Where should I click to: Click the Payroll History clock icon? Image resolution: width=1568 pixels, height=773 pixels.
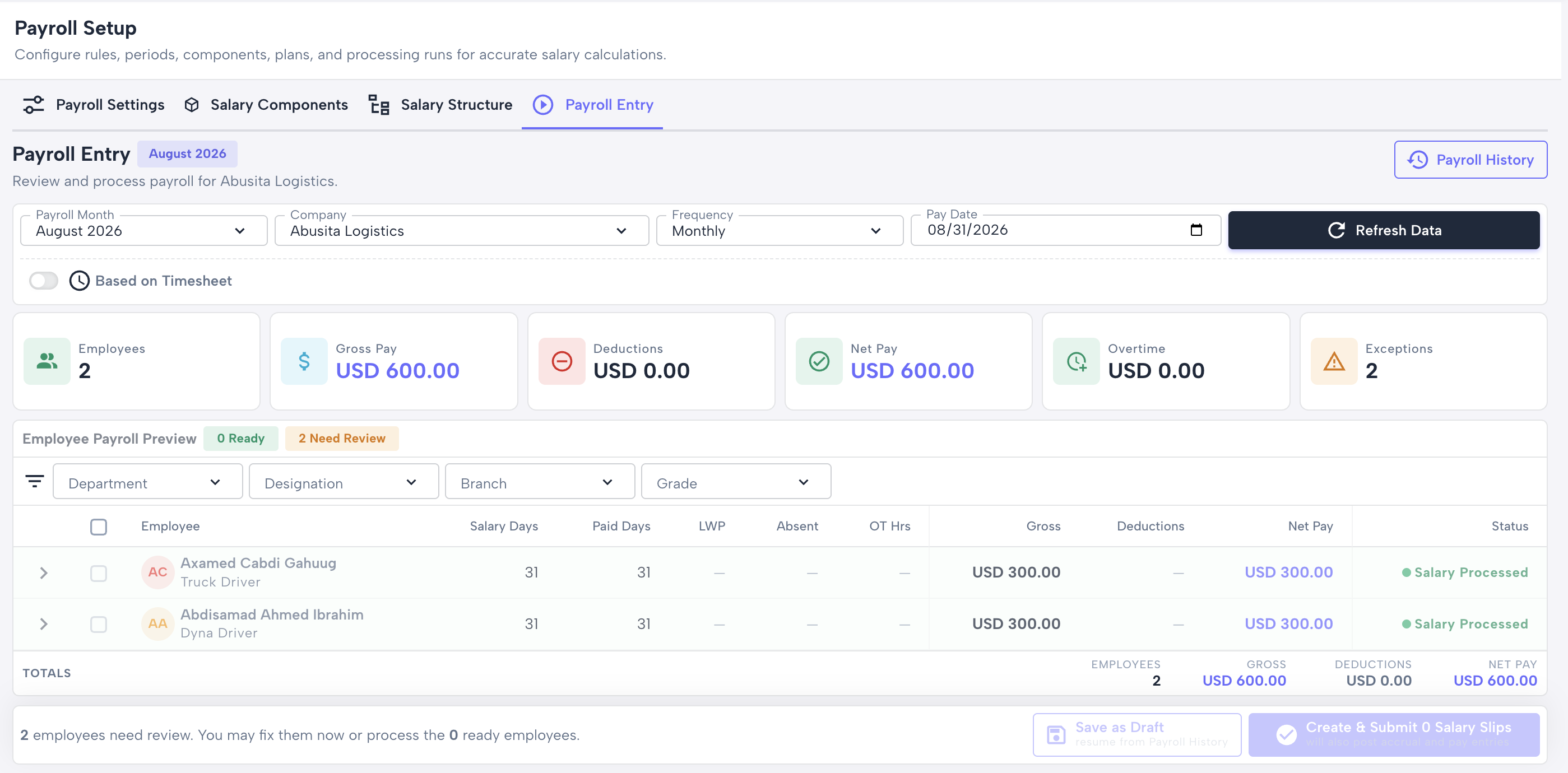tap(1418, 160)
